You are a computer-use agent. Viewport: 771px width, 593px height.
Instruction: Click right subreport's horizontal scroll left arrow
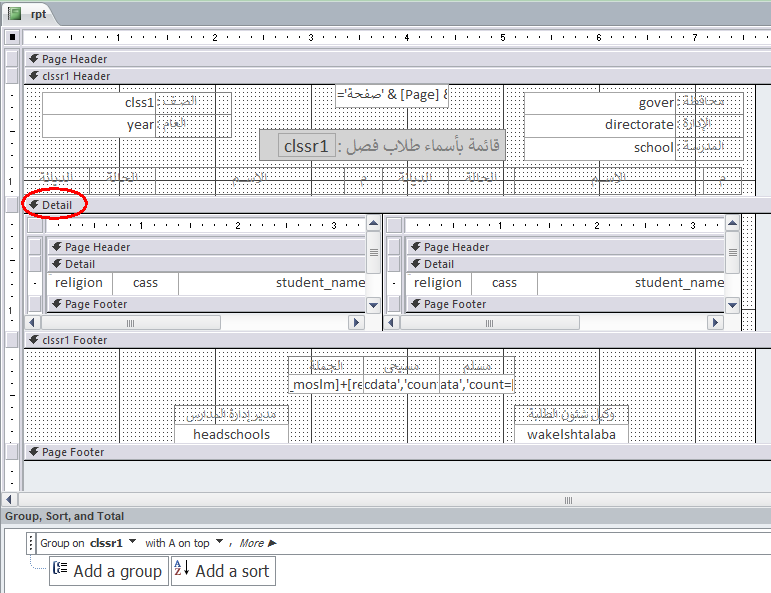click(391, 323)
